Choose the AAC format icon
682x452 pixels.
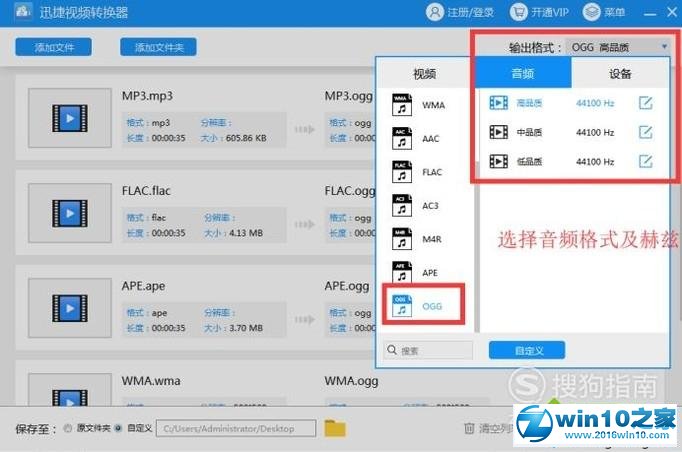[x=401, y=139]
